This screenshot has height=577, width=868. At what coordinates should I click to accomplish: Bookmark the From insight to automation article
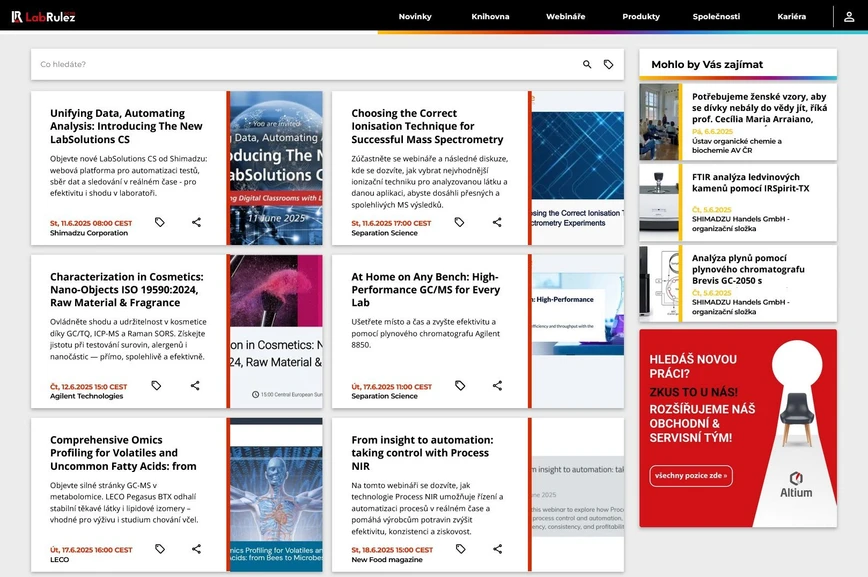point(459,548)
